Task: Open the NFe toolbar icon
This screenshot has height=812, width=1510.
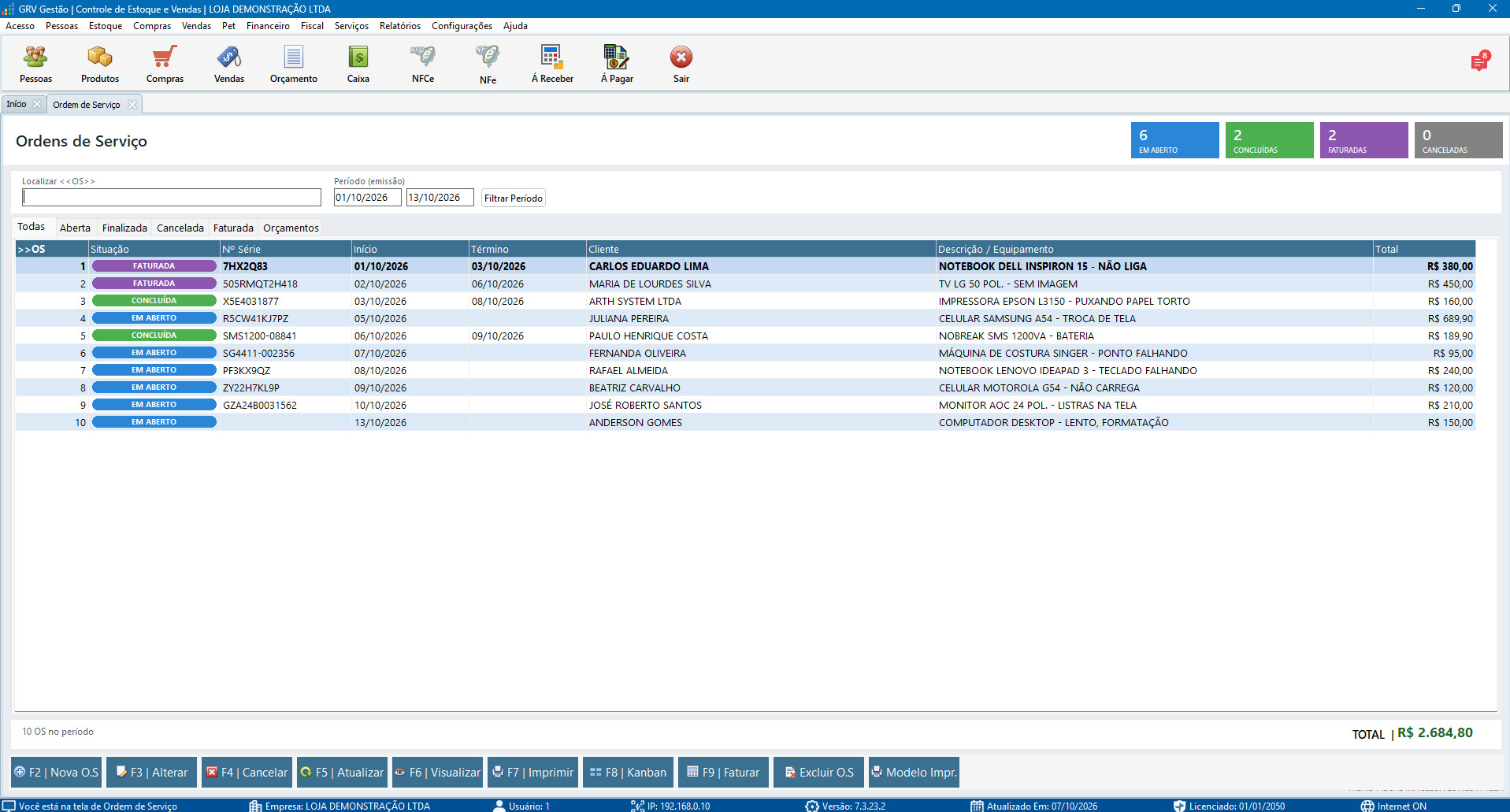Action: click(488, 64)
